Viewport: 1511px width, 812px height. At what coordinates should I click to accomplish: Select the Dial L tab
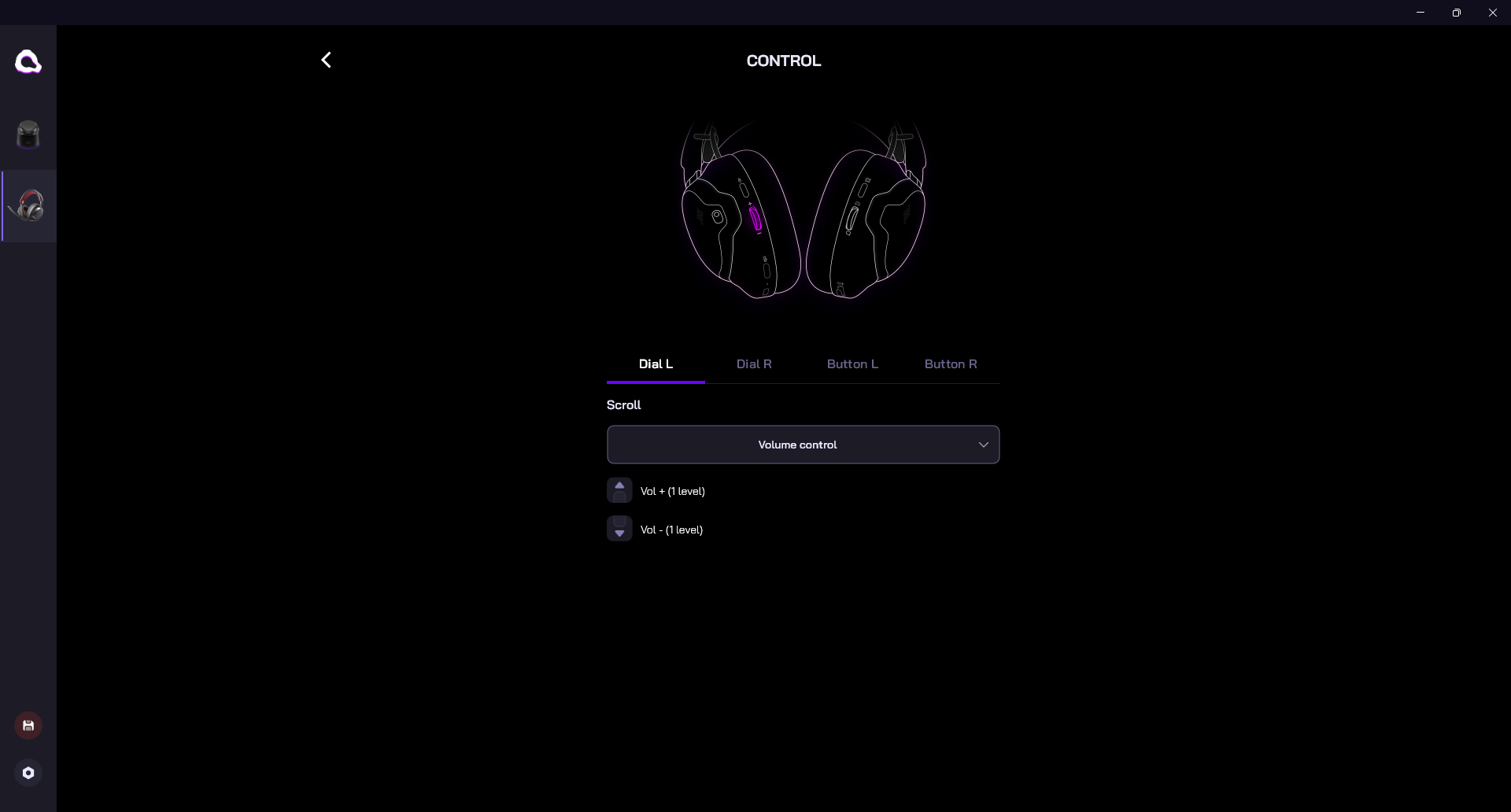tap(656, 364)
